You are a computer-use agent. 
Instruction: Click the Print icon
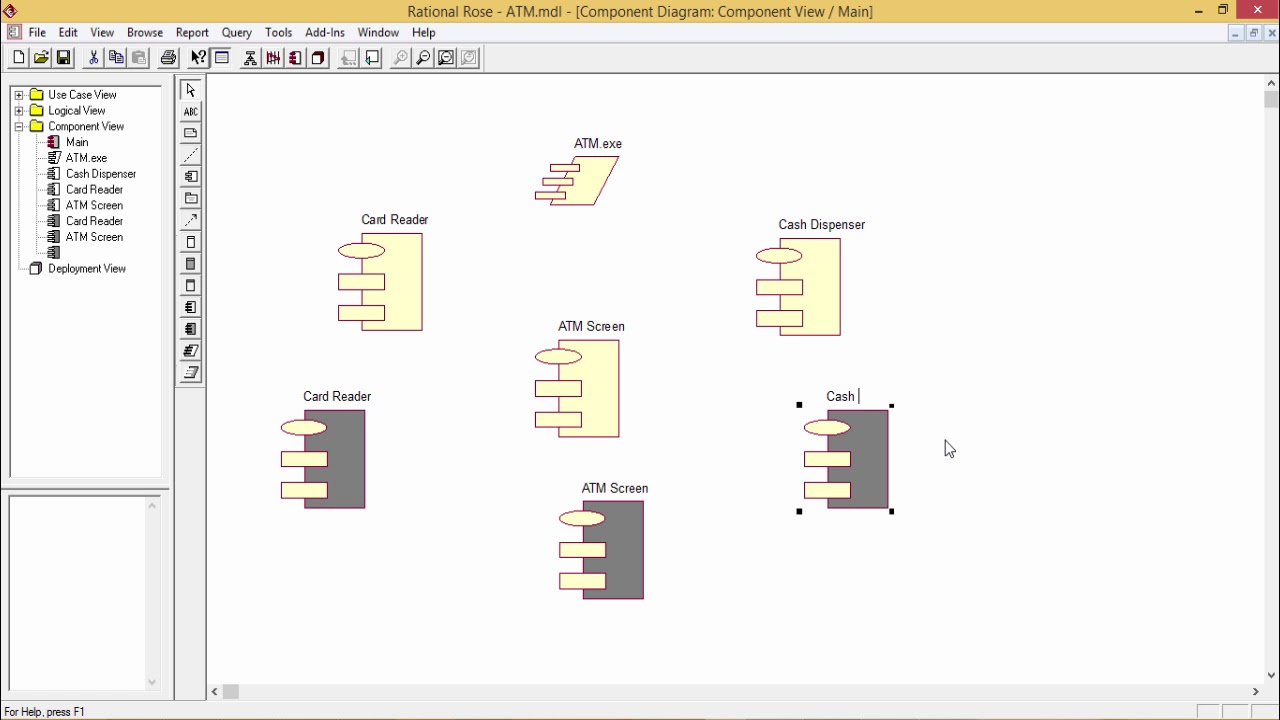[x=168, y=58]
